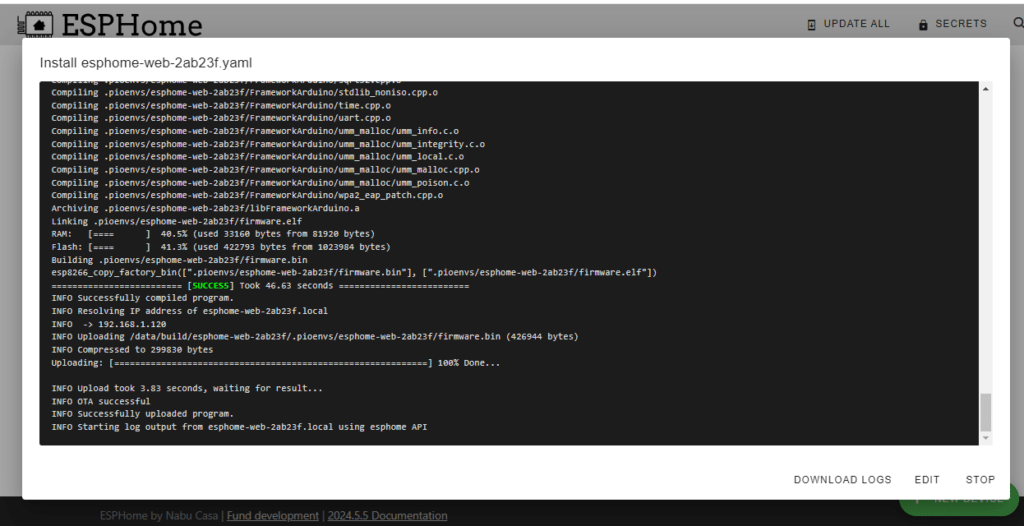Click the 'Archiving libFrameworkArduino.a' log line
This screenshot has height=526, width=1024.
[x=205, y=208]
